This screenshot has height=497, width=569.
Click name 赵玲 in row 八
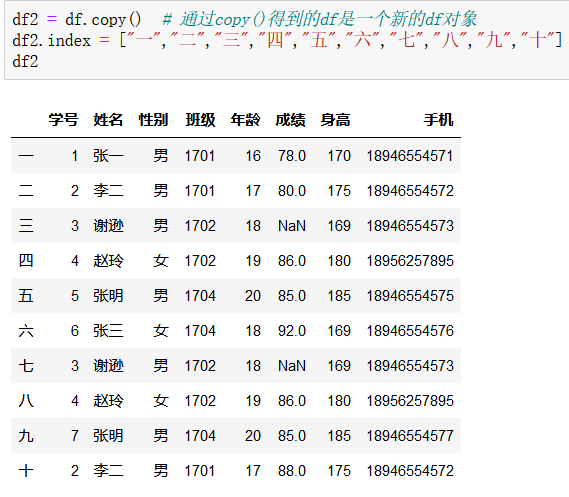point(108,401)
